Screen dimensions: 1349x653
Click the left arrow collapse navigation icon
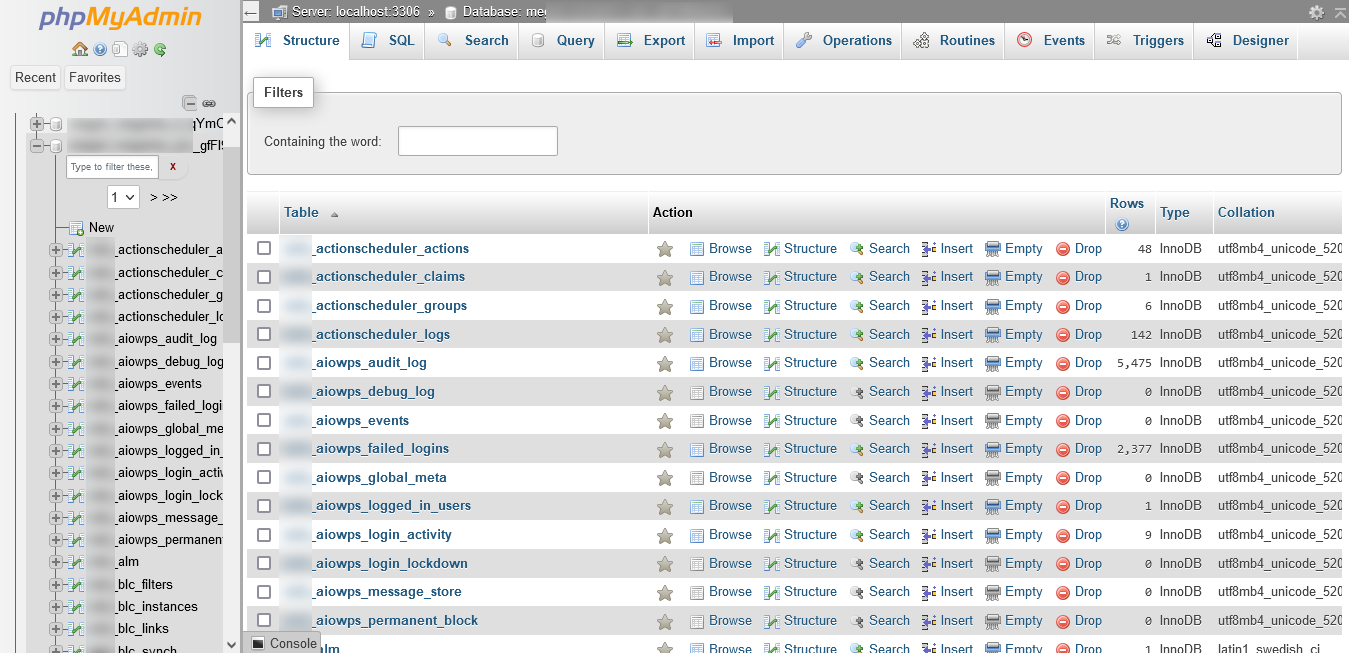tap(251, 12)
